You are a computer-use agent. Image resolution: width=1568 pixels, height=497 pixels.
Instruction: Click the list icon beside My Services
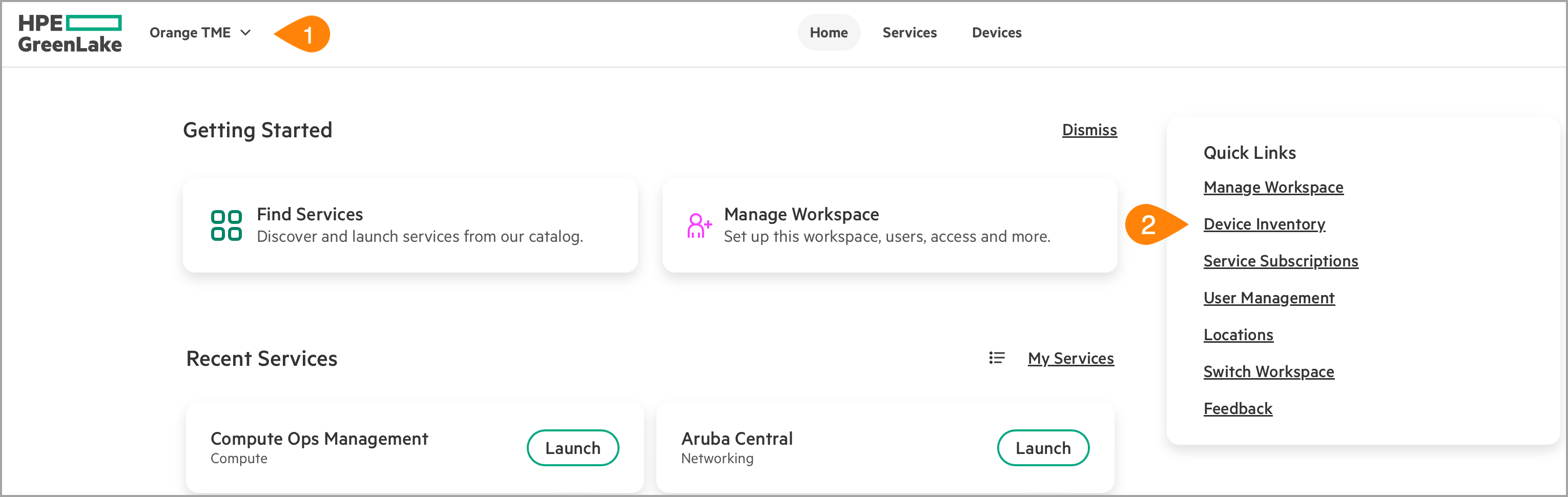[997, 358]
